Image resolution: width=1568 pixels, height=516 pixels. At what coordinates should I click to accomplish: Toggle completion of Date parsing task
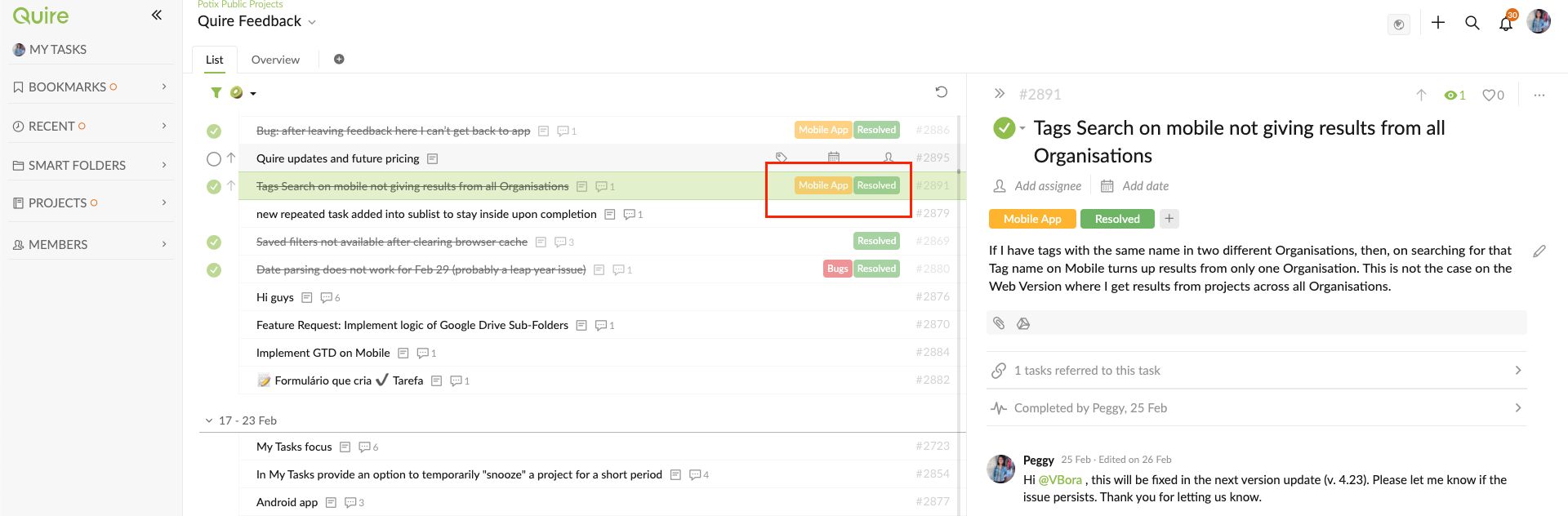pyautogui.click(x=214, y=269)
